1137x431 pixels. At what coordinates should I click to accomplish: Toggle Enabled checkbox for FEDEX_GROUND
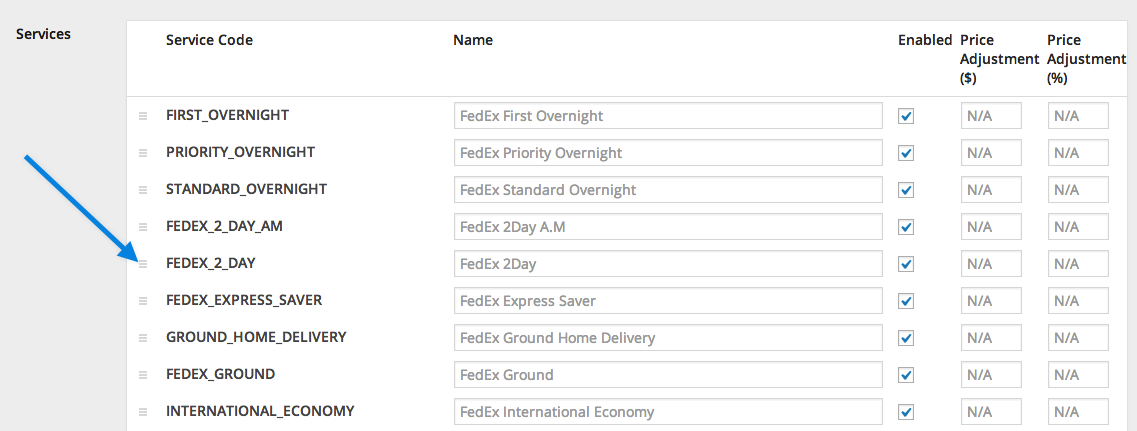pyautogui.click(x=906, y=375)
